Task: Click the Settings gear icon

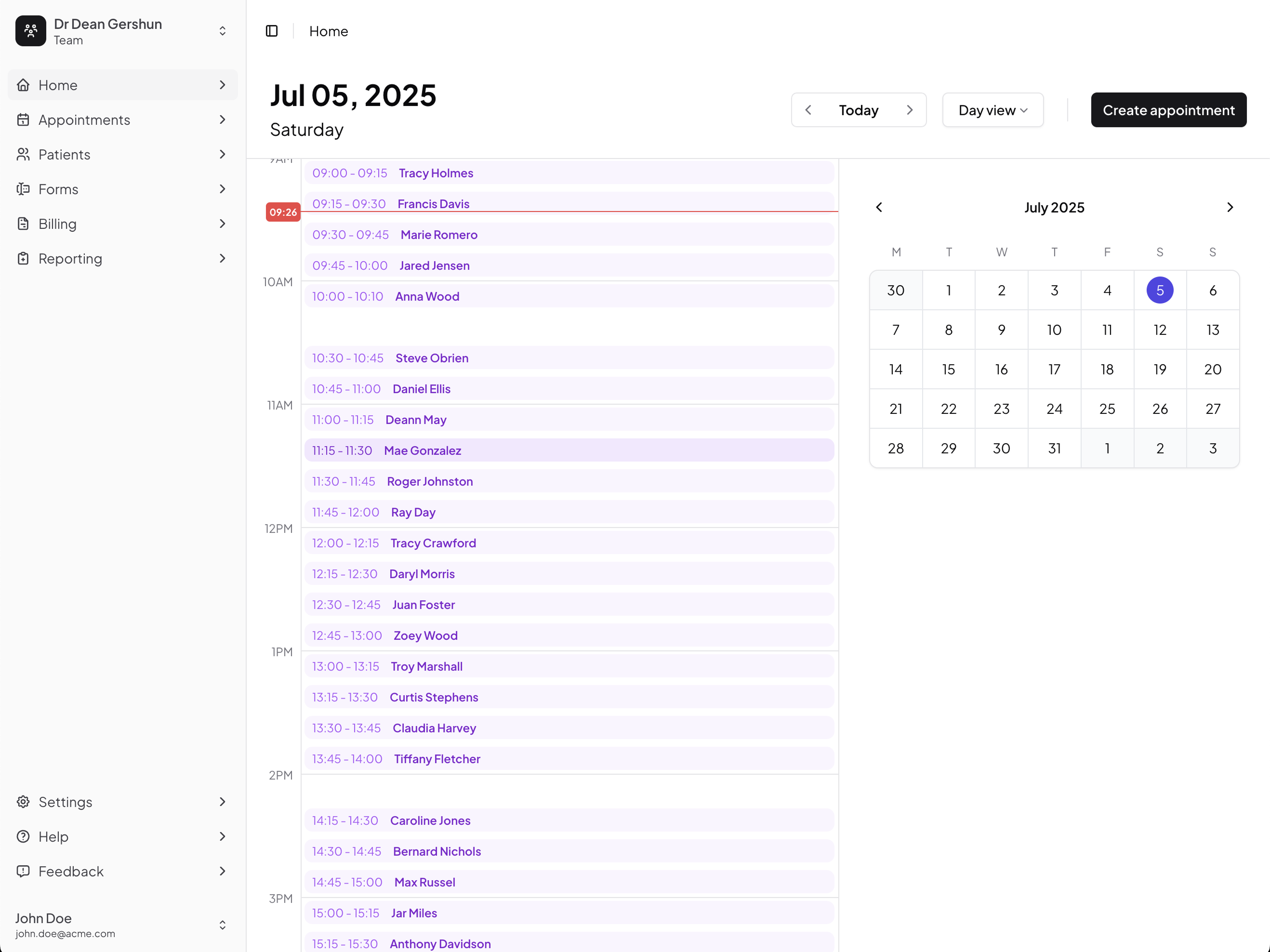Action: coord(23,802)
